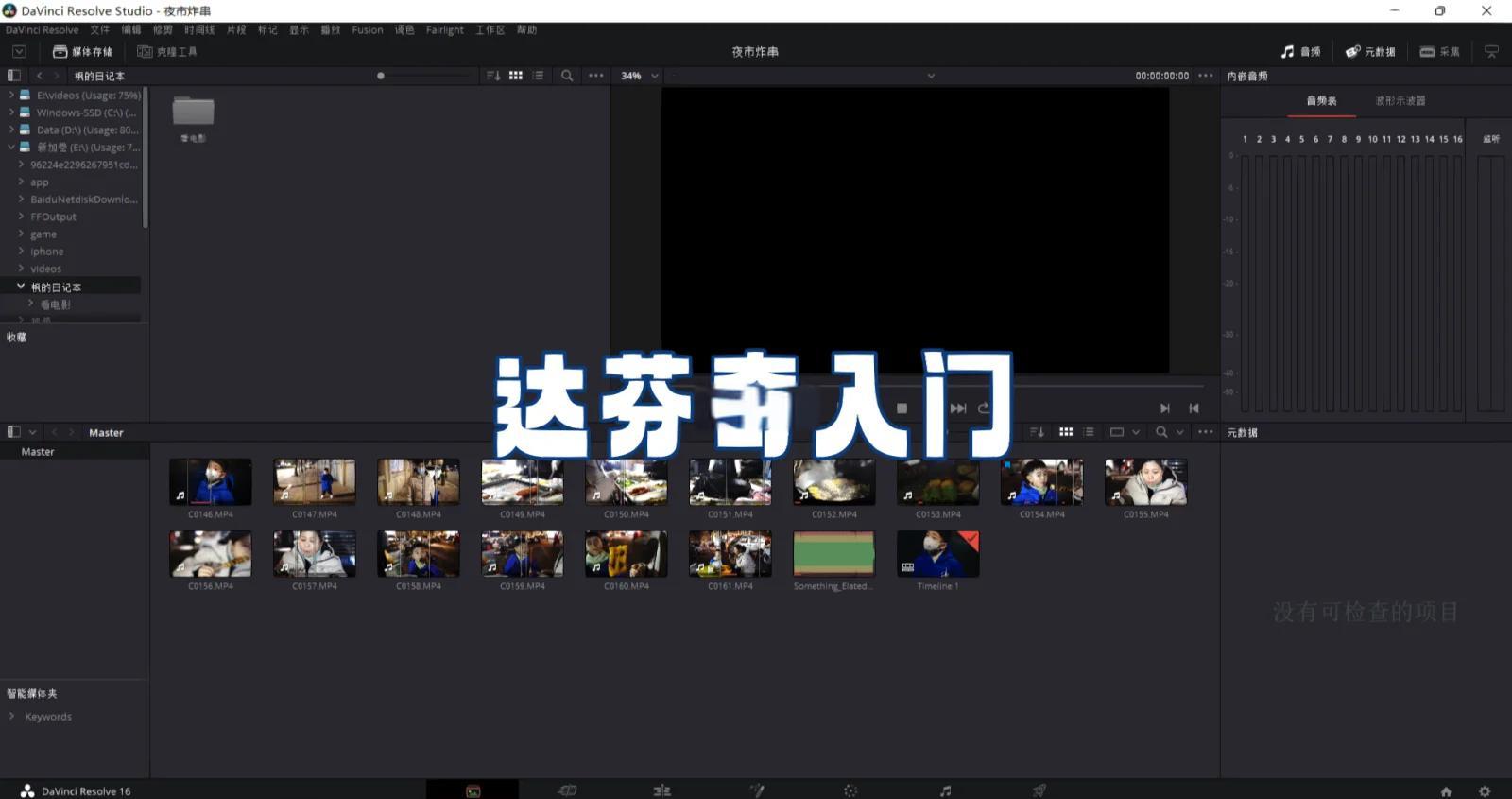
Task: Select the iphone folder in tree
Action: 47,252
